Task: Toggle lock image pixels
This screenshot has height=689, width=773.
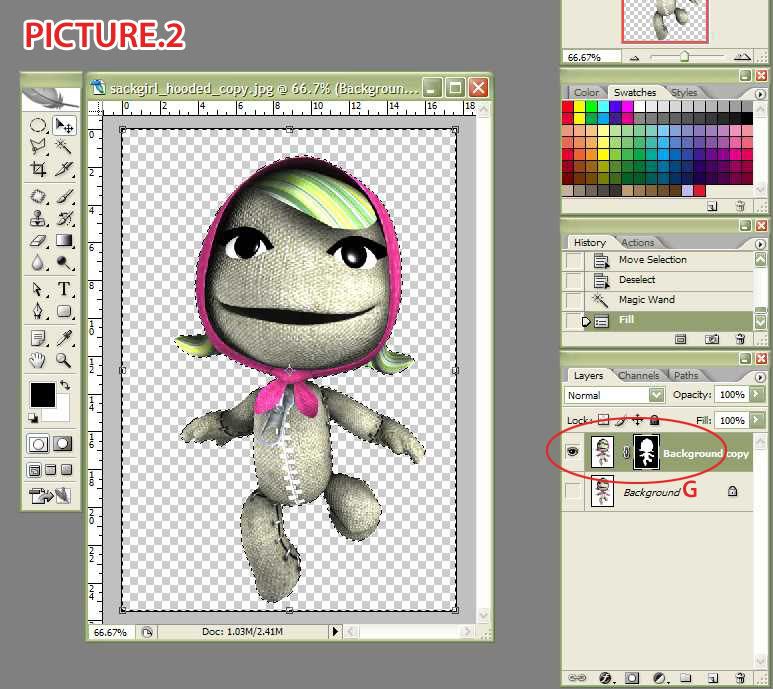Action: (621, 420)
